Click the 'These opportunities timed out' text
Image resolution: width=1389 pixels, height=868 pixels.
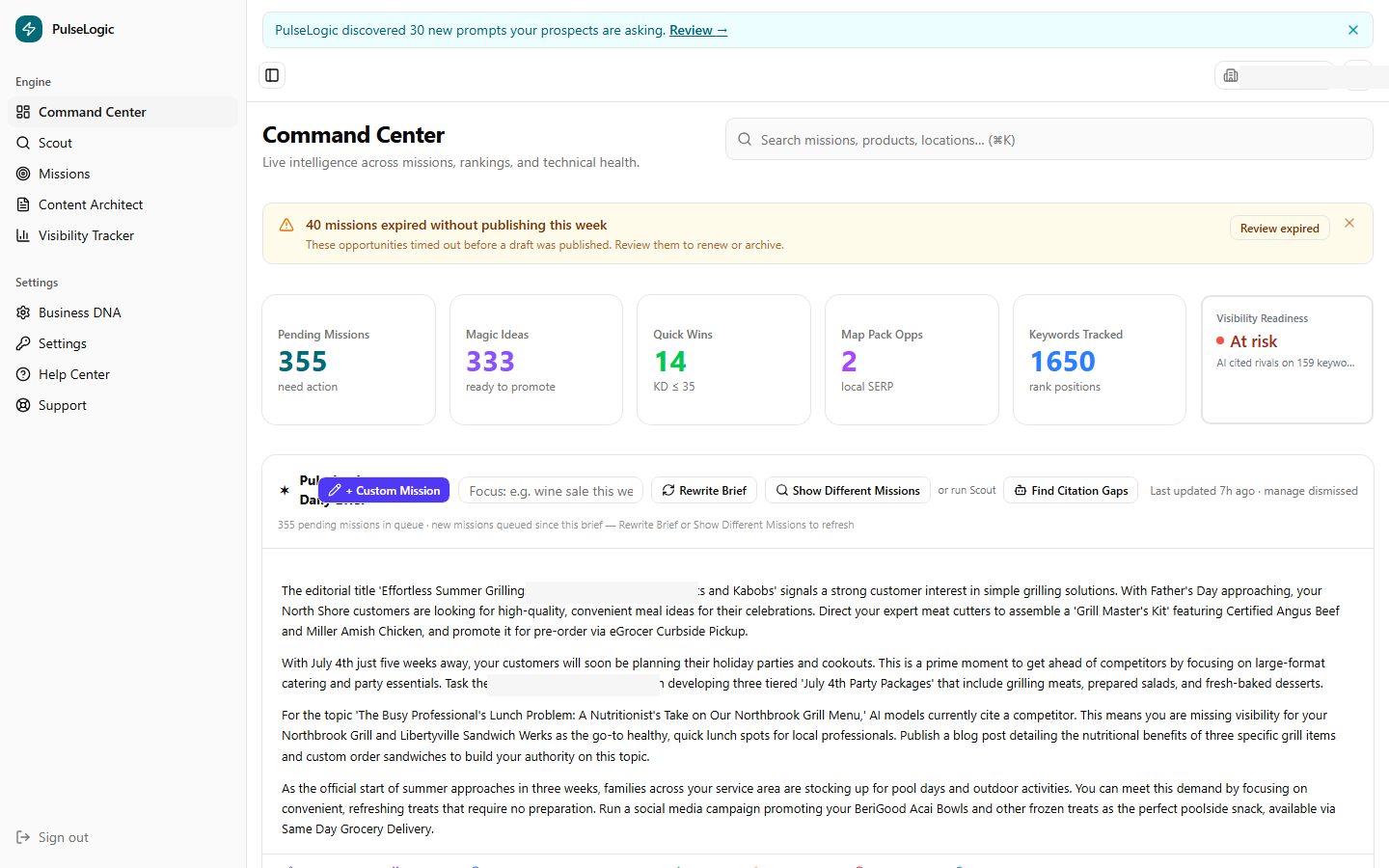coord(545,245)
